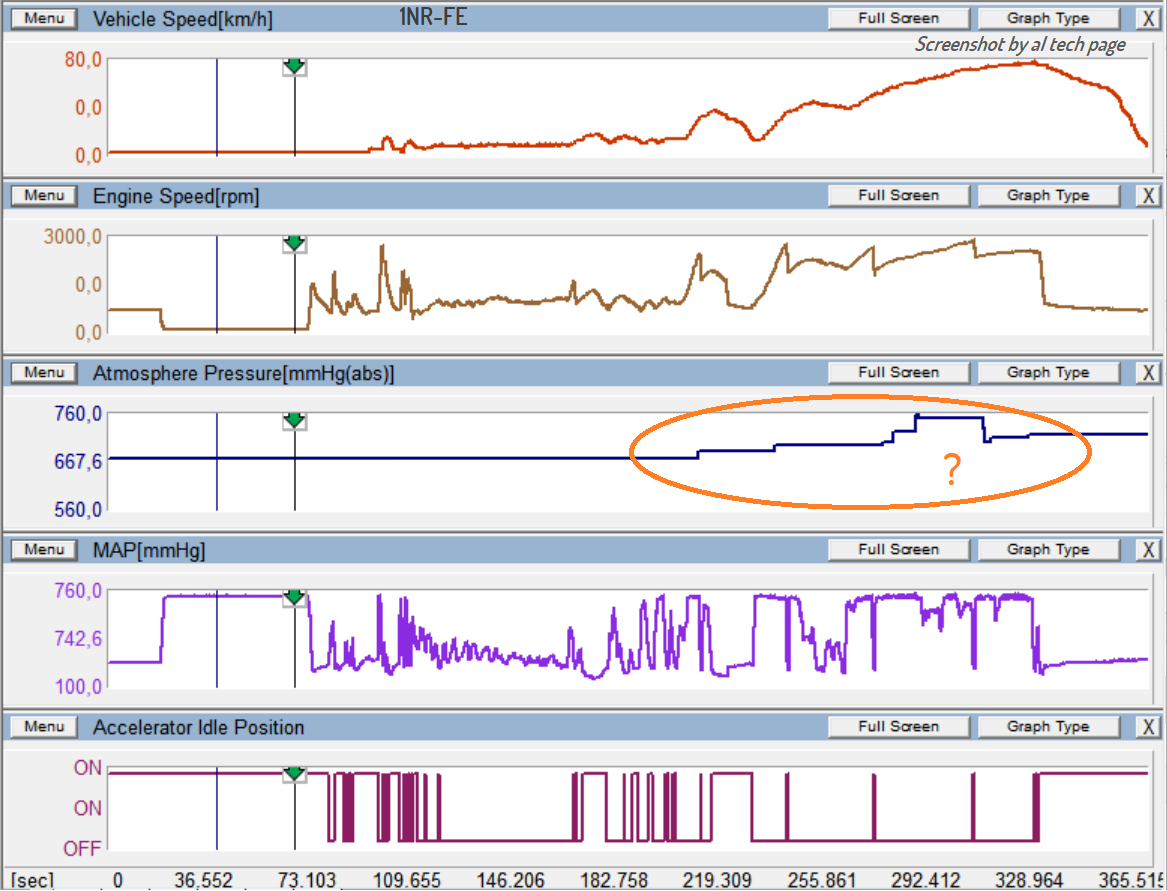Change Graph Type for Atmosphere Pressure
1167x891 pixels.
click(x=1047, y=372)
